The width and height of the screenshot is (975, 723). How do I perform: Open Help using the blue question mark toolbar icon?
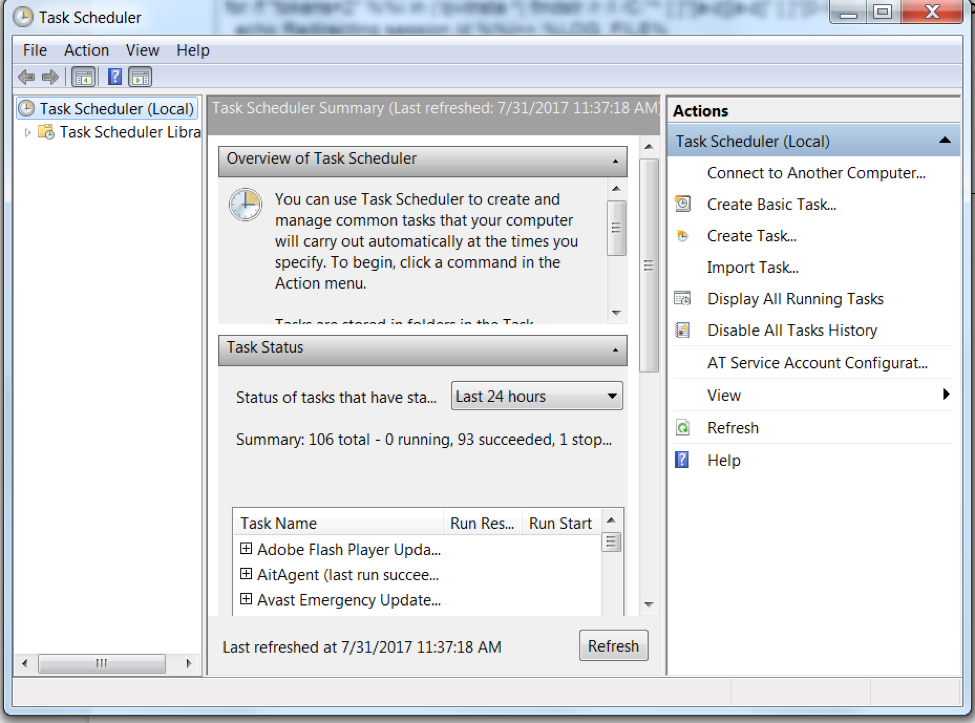point(113,76)
